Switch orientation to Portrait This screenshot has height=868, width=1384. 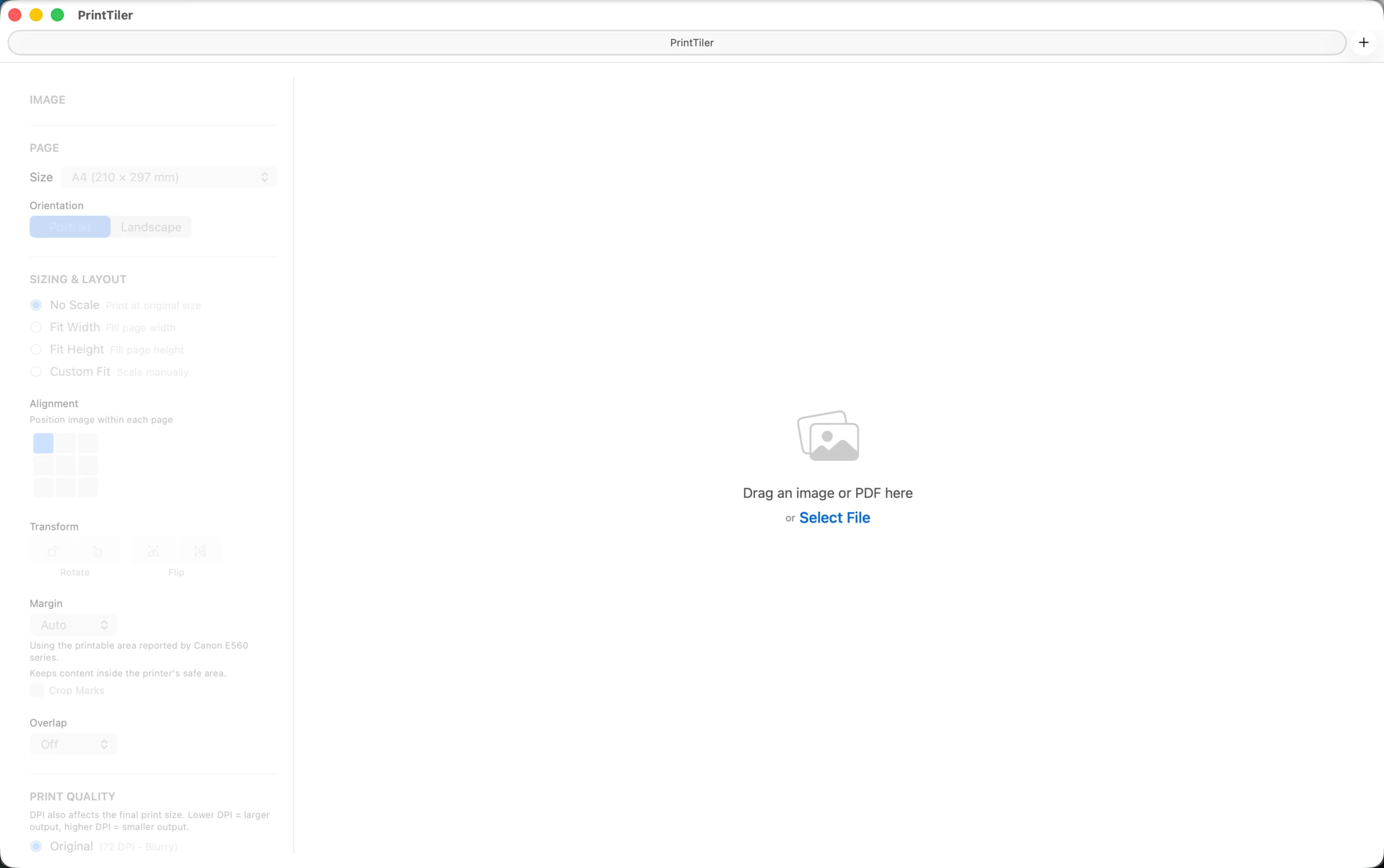(70, 227)
